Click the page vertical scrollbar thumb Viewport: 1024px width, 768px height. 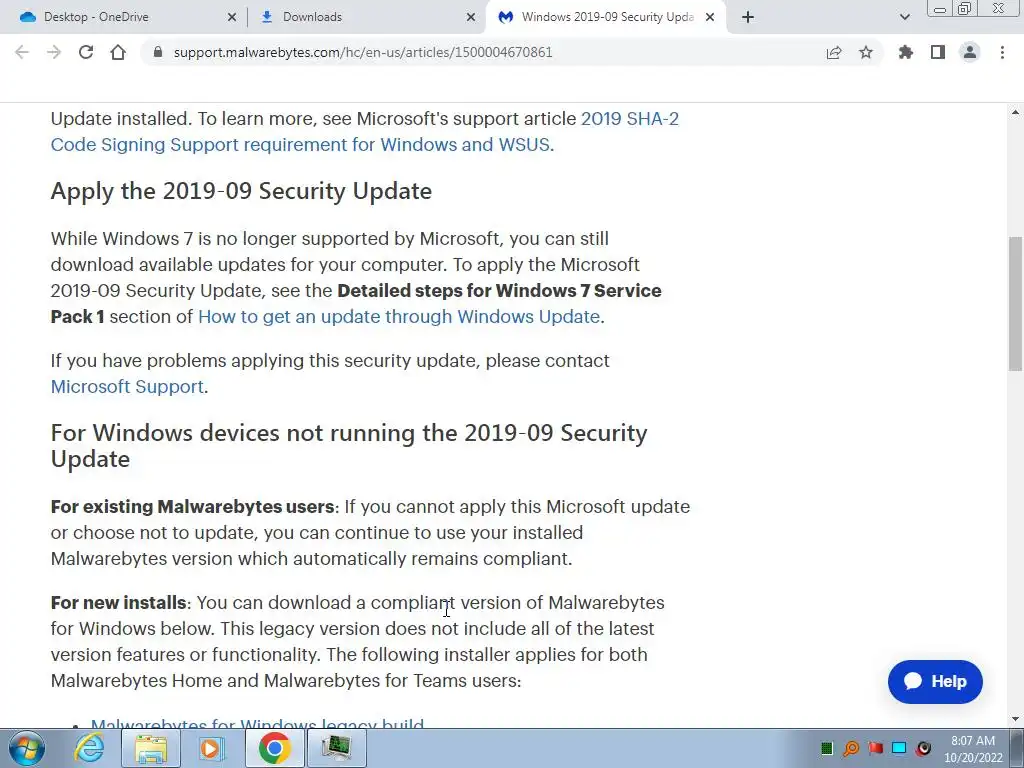coord(1016,303)
